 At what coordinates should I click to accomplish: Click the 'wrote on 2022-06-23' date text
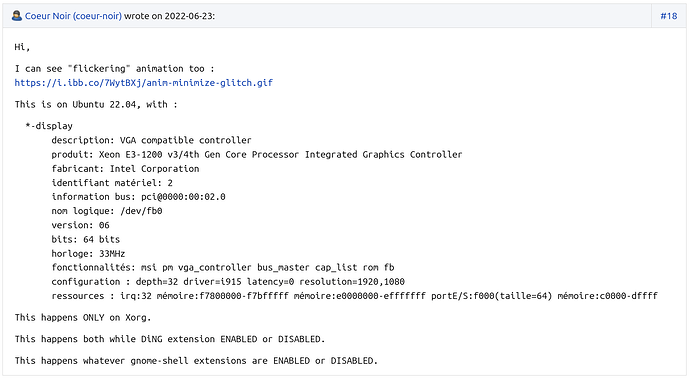tap(169, 16)
